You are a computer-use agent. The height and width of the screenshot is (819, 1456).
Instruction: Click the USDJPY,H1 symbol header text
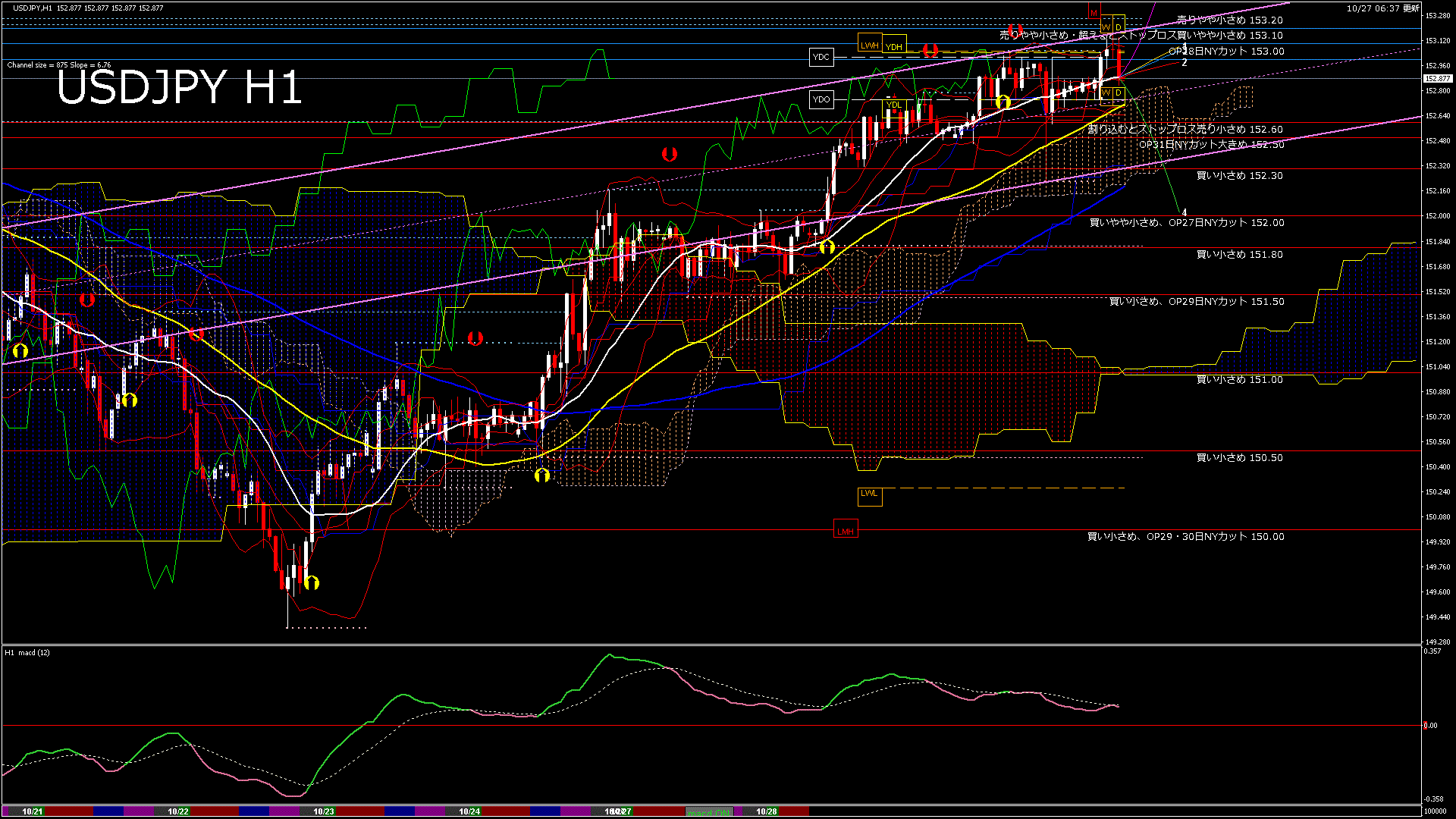(x=32, y=8)
